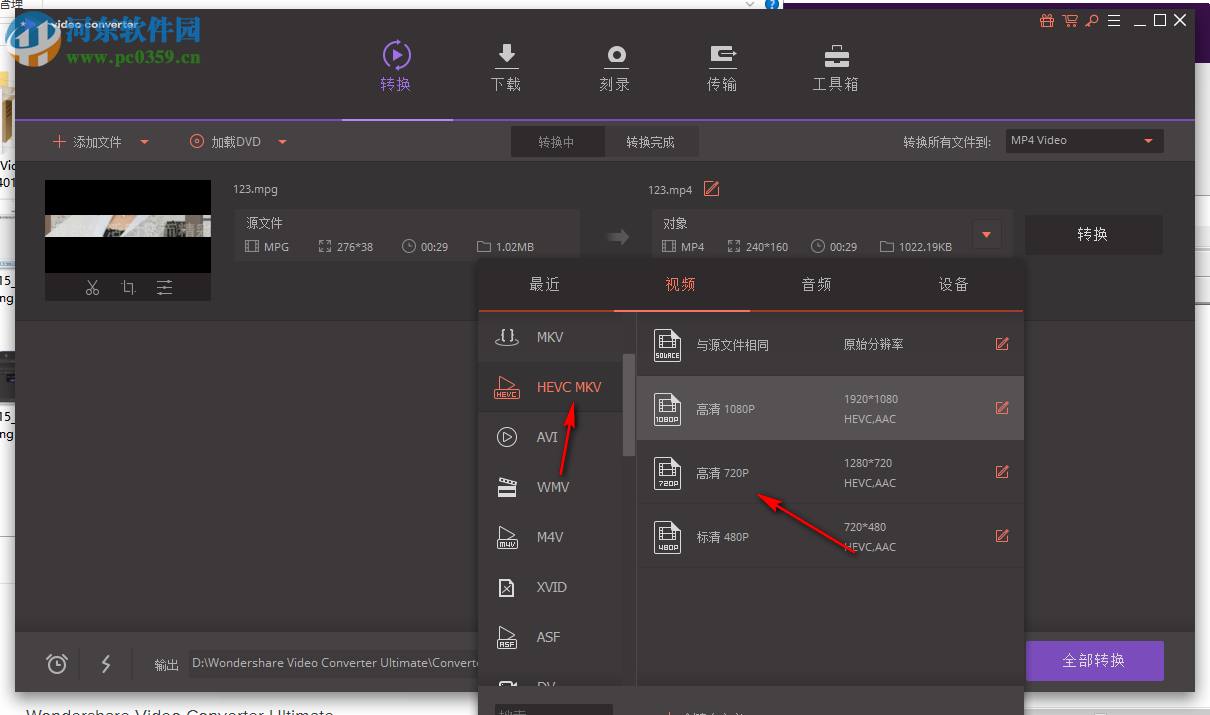Image resolution: width=1210 pixels, height=715 pixels.
Task: Edit settings for the 480P preset
Action: click(x=1002, y=536)
